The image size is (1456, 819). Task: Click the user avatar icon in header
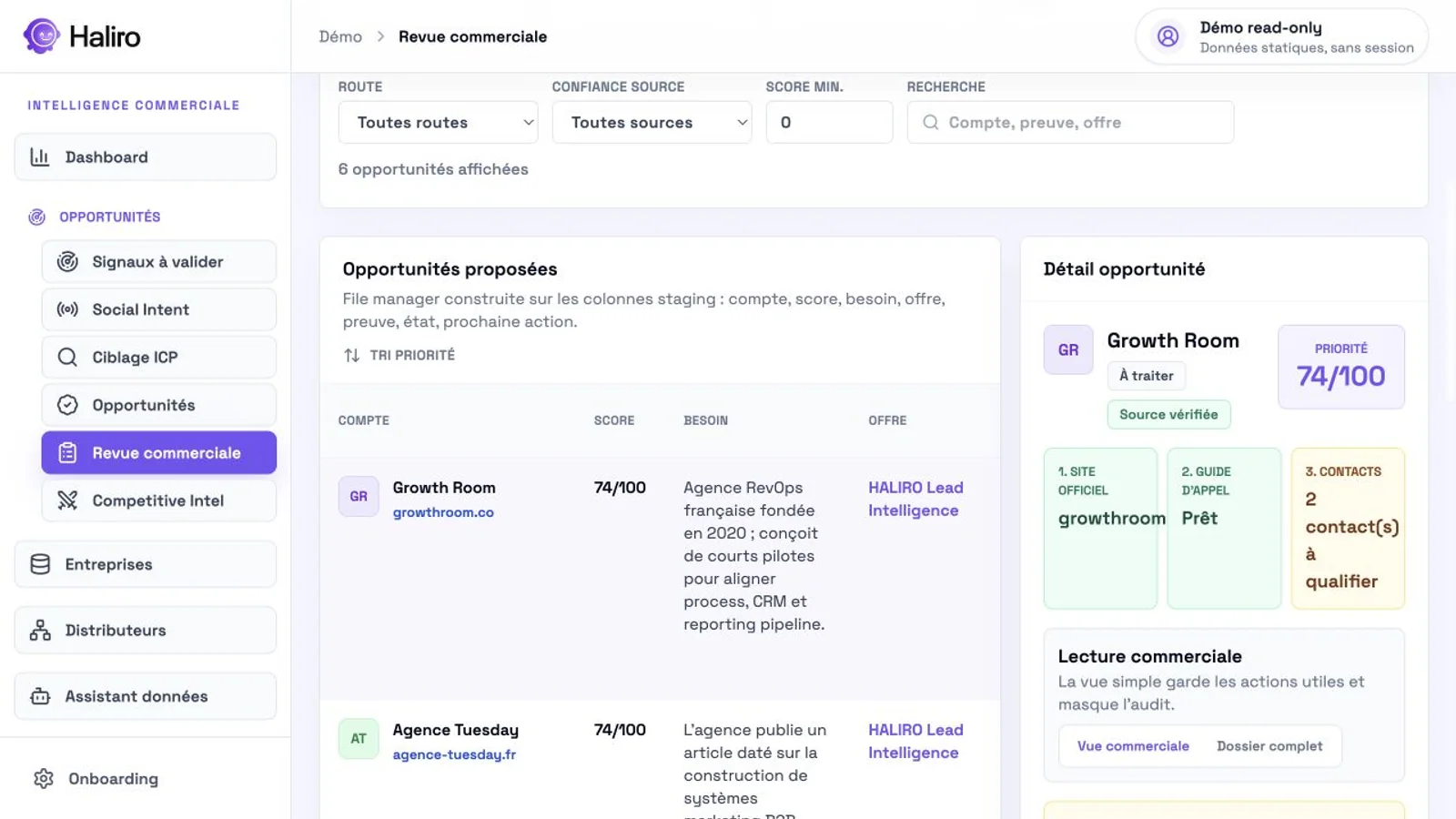coord(1168,36)
